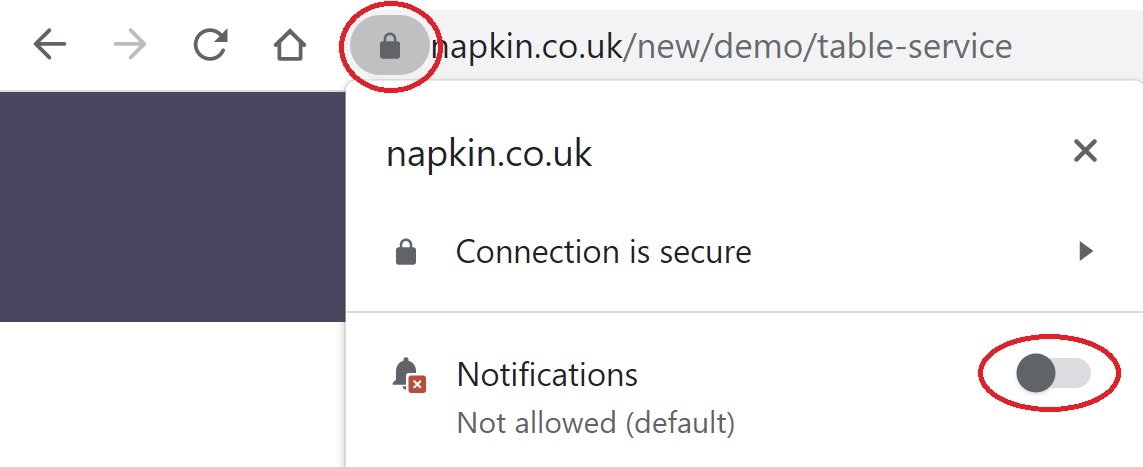Viewport: 1143px width, 467px height.
Task: Click the /new/demo/table-service URL path
Action: point(818,46)
